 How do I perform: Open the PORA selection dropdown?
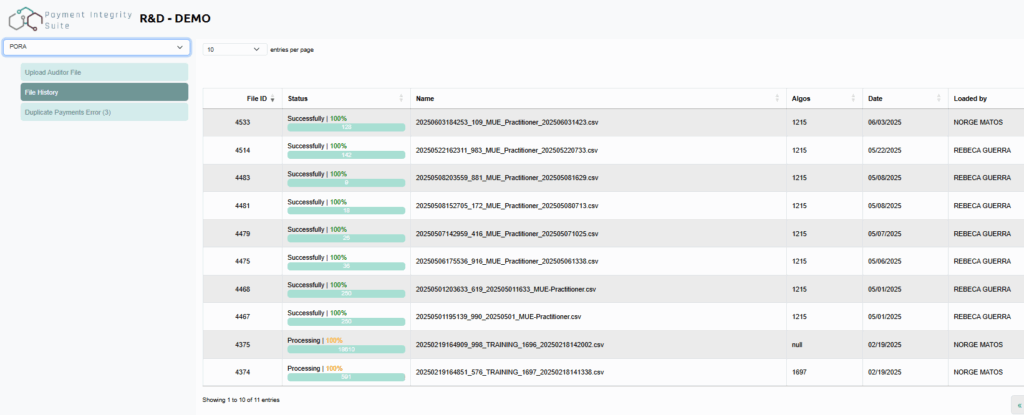[96, 47]
